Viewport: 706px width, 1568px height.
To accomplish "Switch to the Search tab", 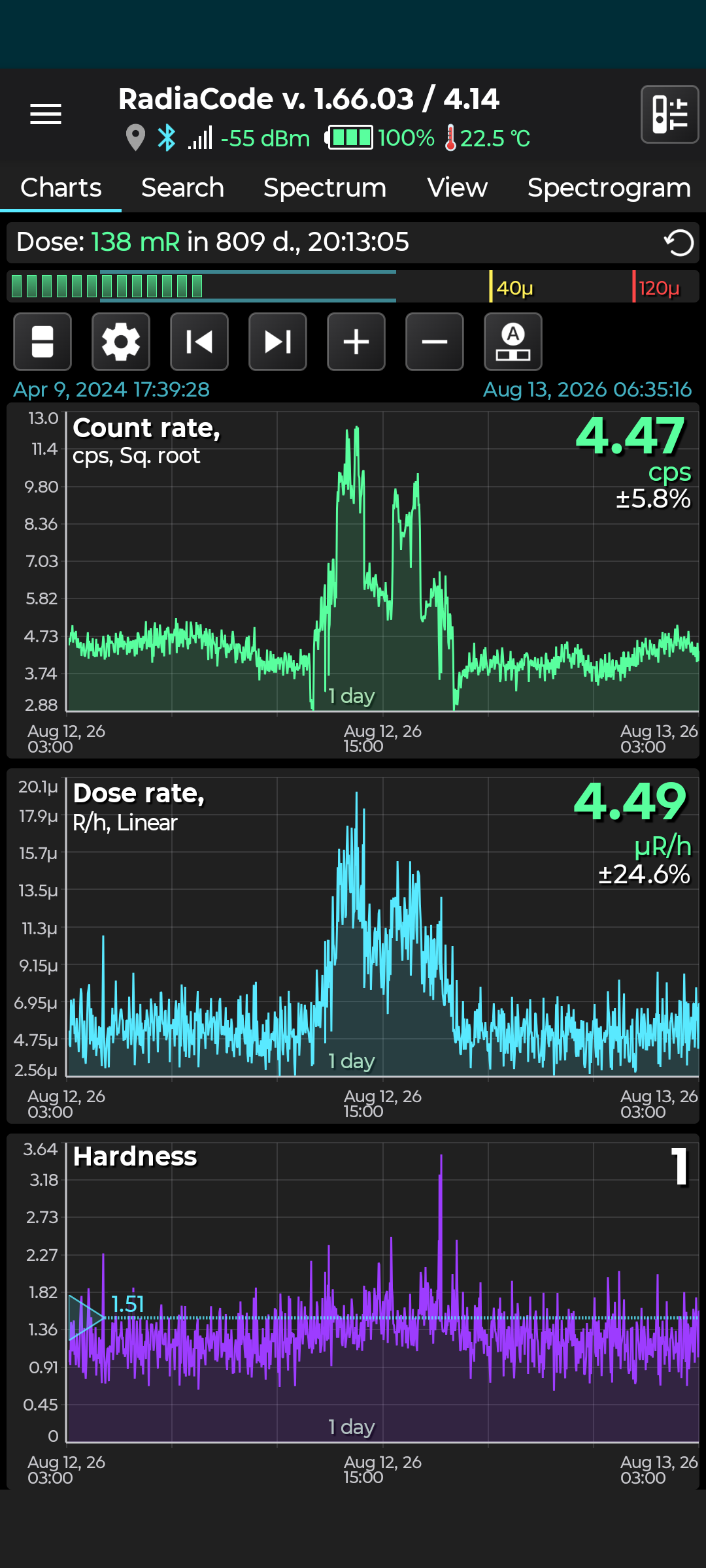I will point(182,188).
